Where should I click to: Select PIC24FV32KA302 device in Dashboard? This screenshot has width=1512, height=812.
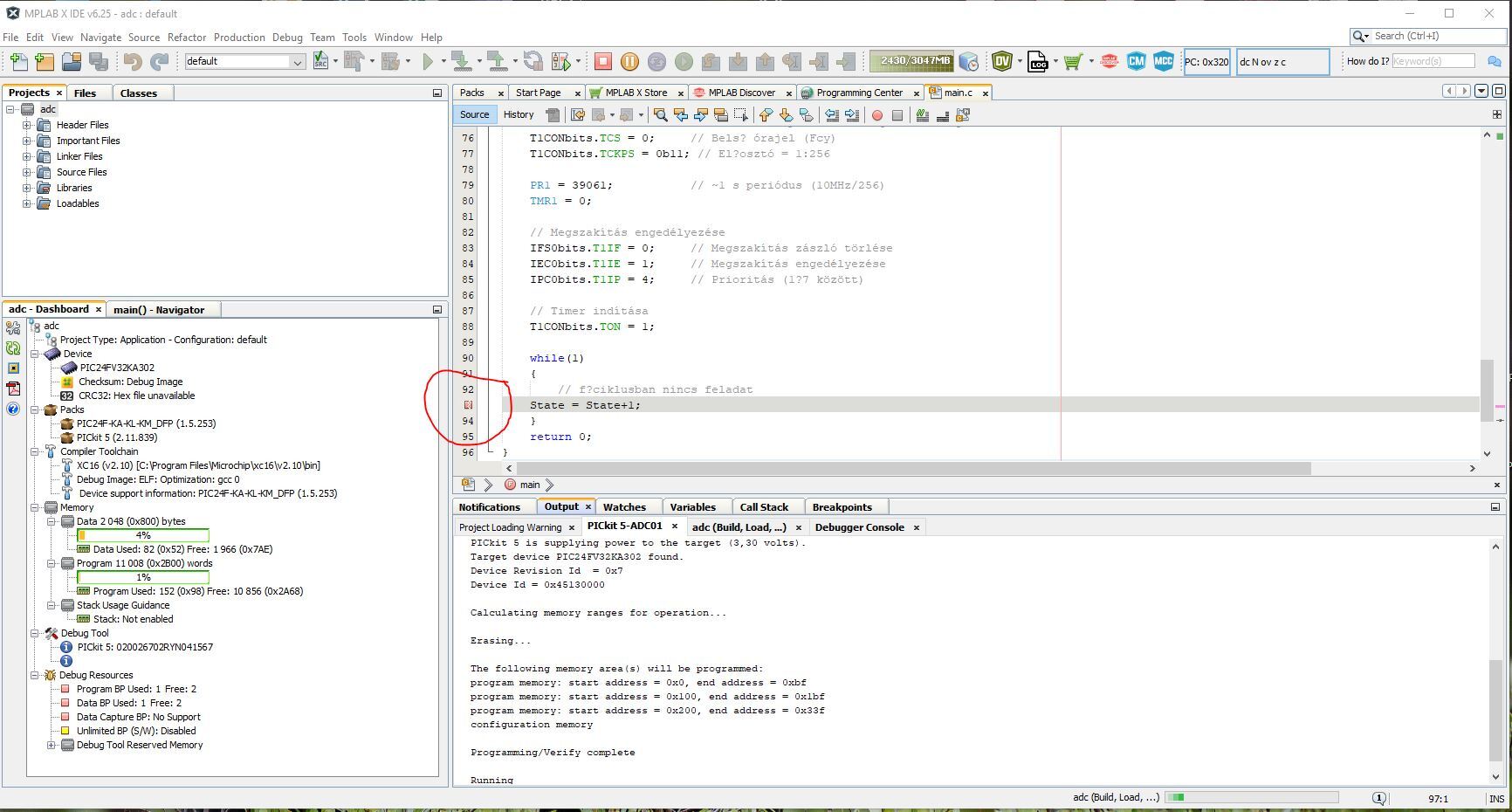click(116, 368)
